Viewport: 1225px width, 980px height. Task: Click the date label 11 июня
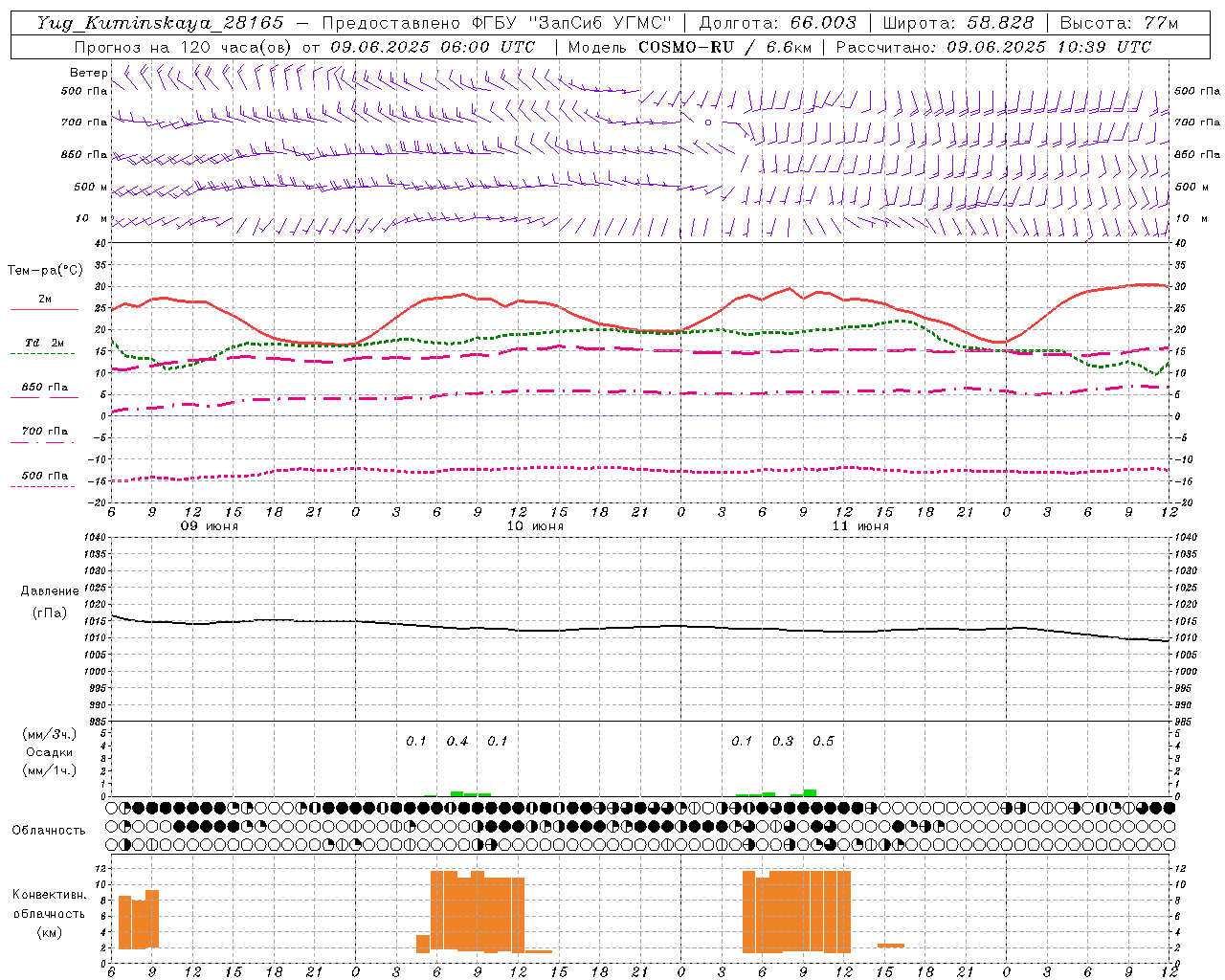[x=860, y=526]
